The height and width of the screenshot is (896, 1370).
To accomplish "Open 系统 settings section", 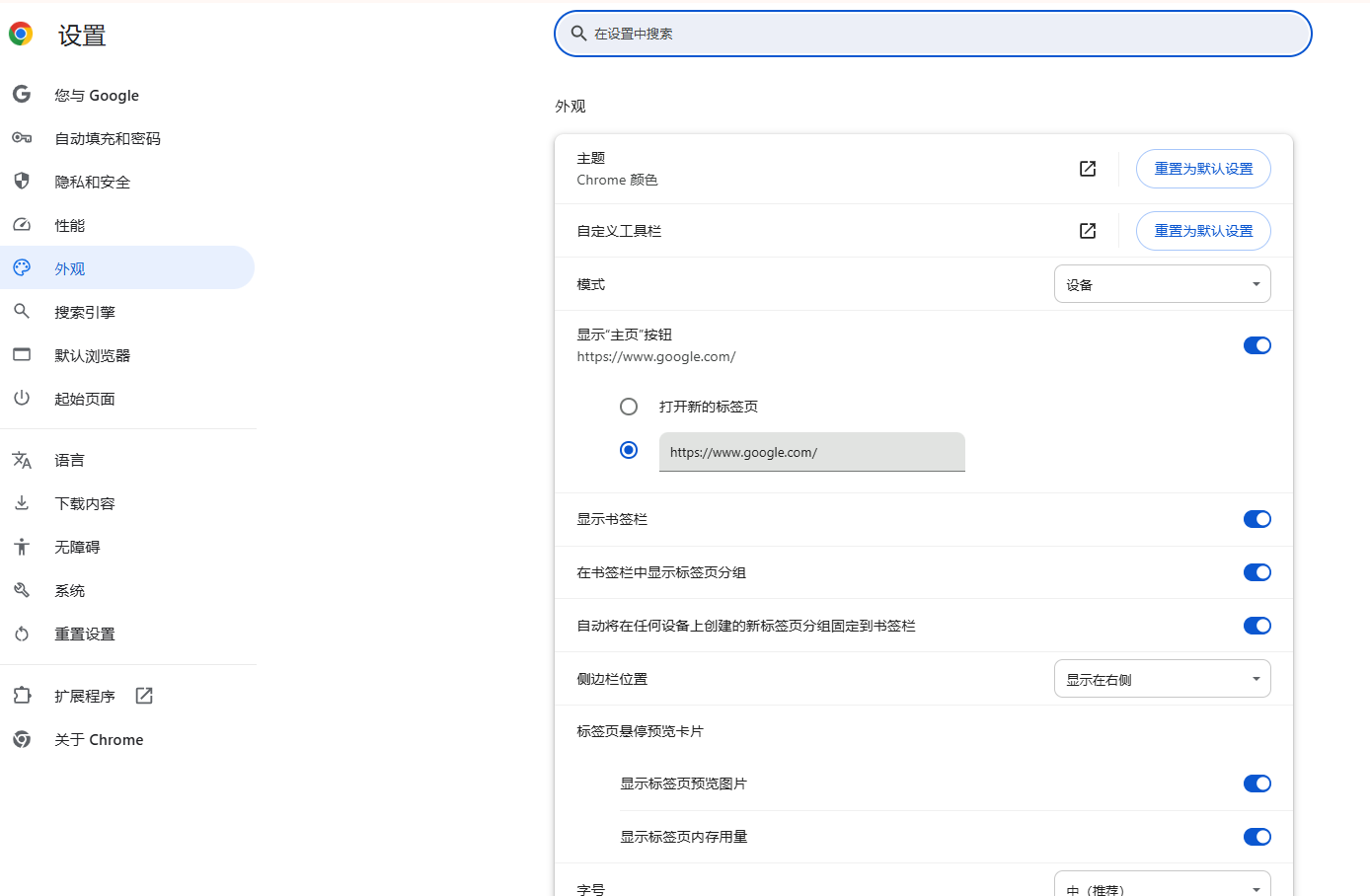I will coord(127,590).
